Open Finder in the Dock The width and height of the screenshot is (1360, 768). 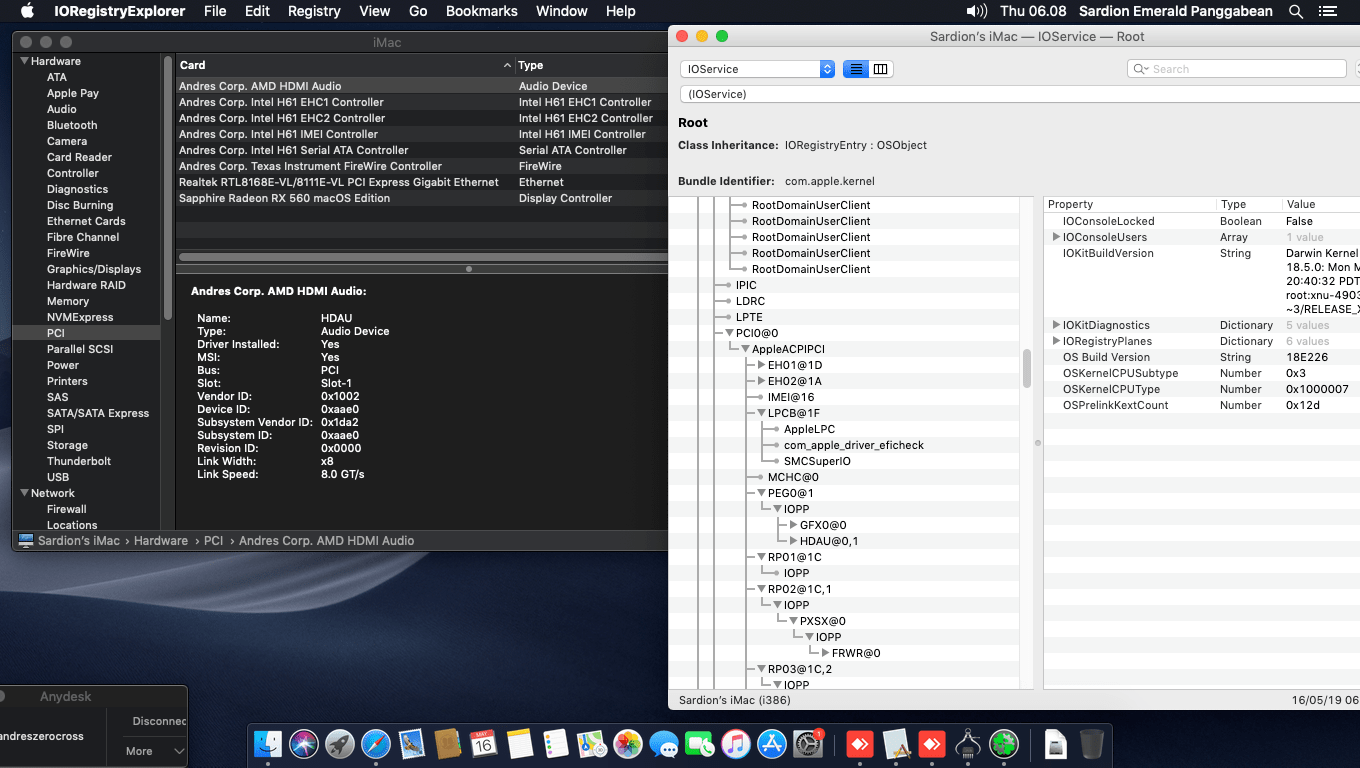tap(268, 744)
